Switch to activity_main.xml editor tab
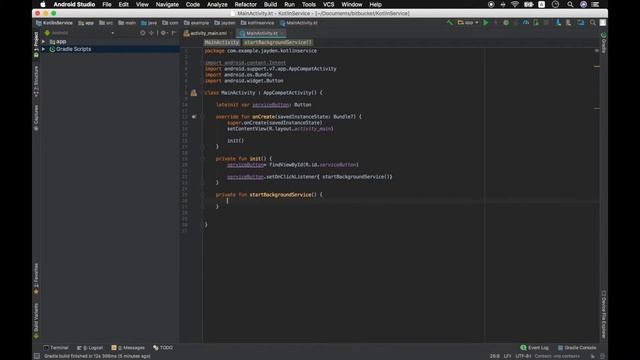 tap(208, 33)
